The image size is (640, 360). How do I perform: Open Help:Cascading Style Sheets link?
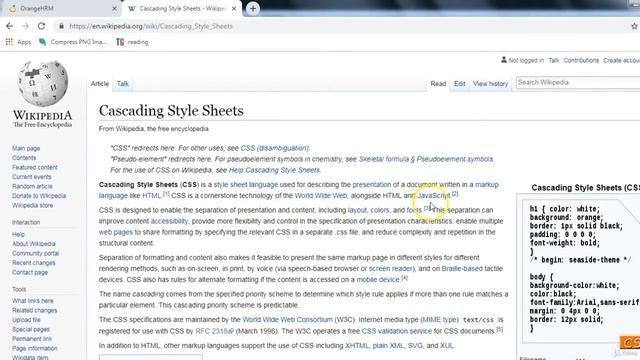pyautogui.click(x=274, y=170)
